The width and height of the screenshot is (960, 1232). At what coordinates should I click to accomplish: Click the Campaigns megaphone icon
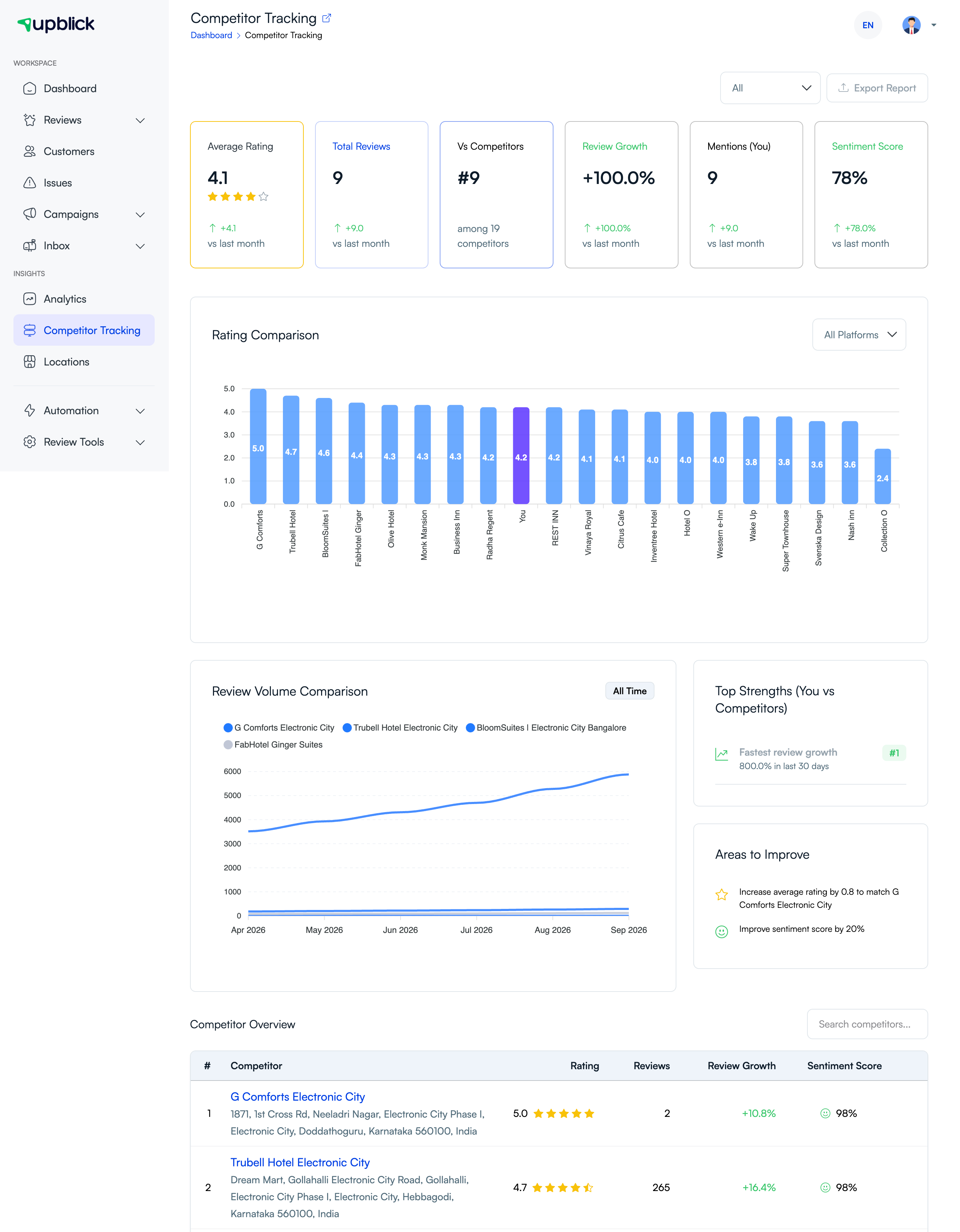pos(29,214)
